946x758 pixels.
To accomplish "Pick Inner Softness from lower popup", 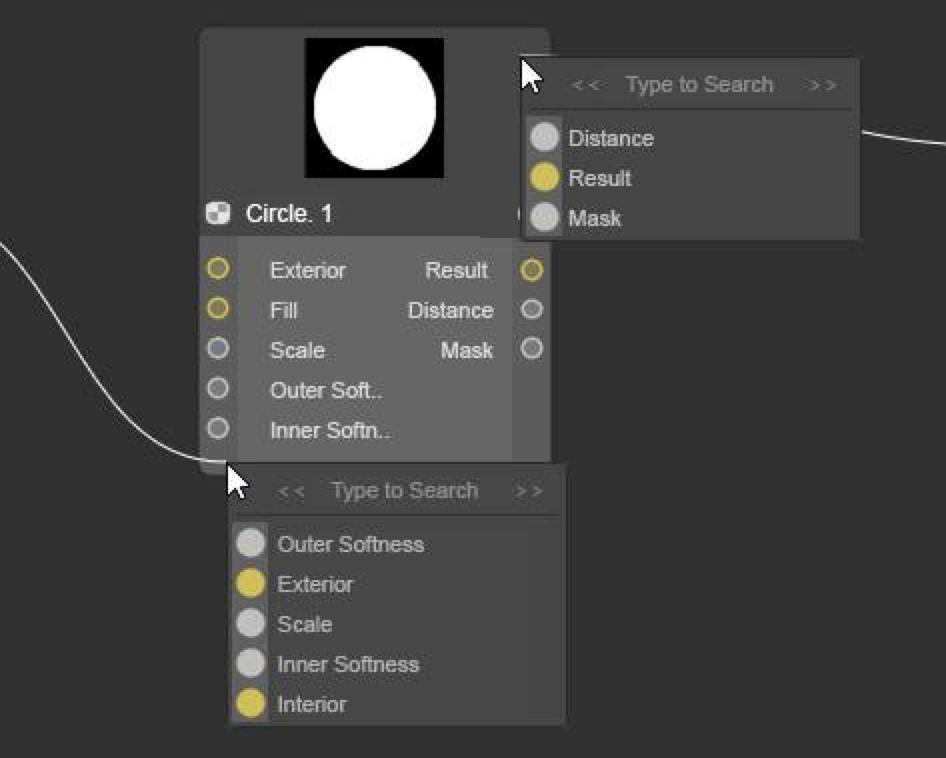I will [x=347, y=664].
